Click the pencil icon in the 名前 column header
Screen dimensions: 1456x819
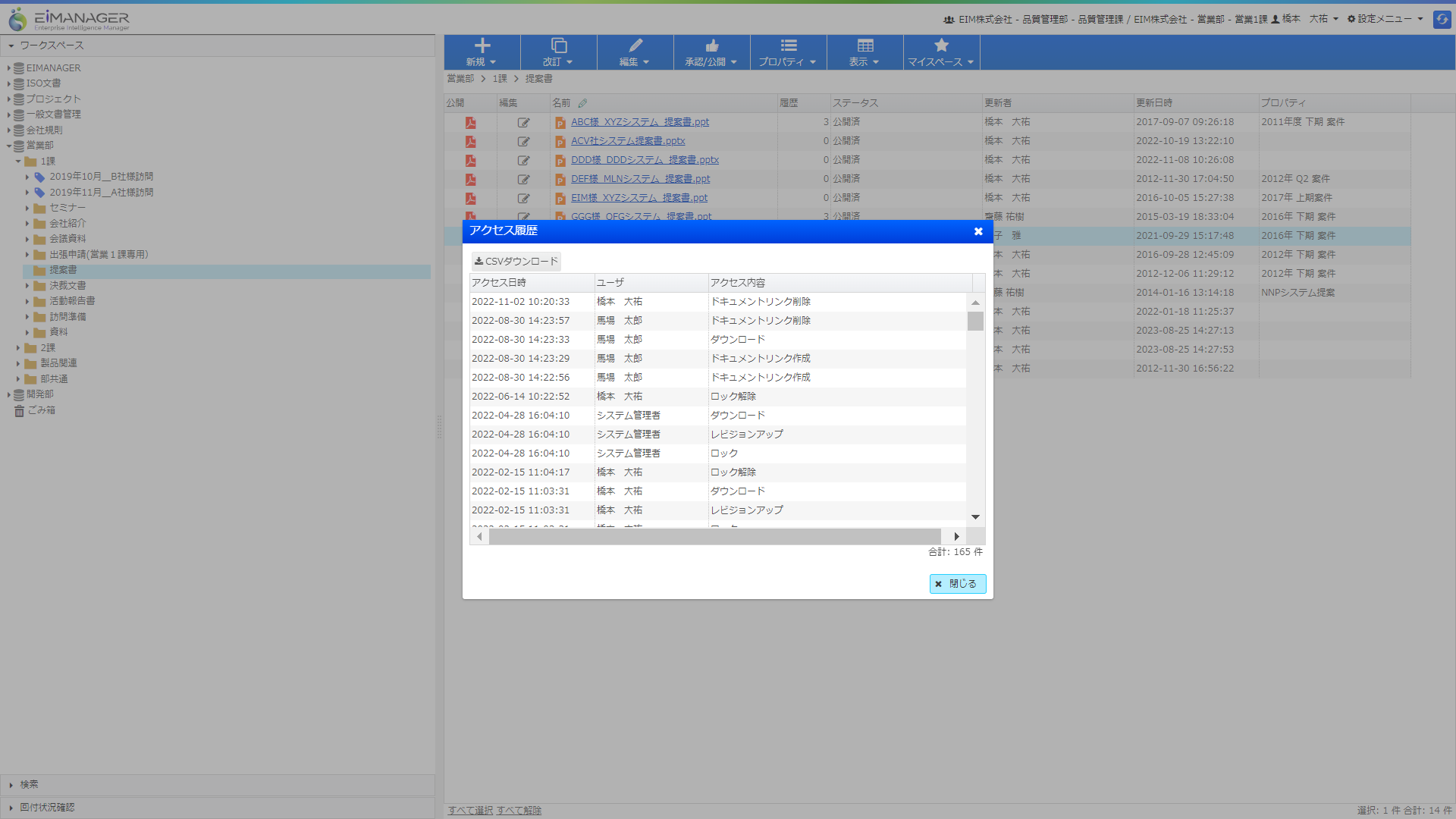pos(582,103)
